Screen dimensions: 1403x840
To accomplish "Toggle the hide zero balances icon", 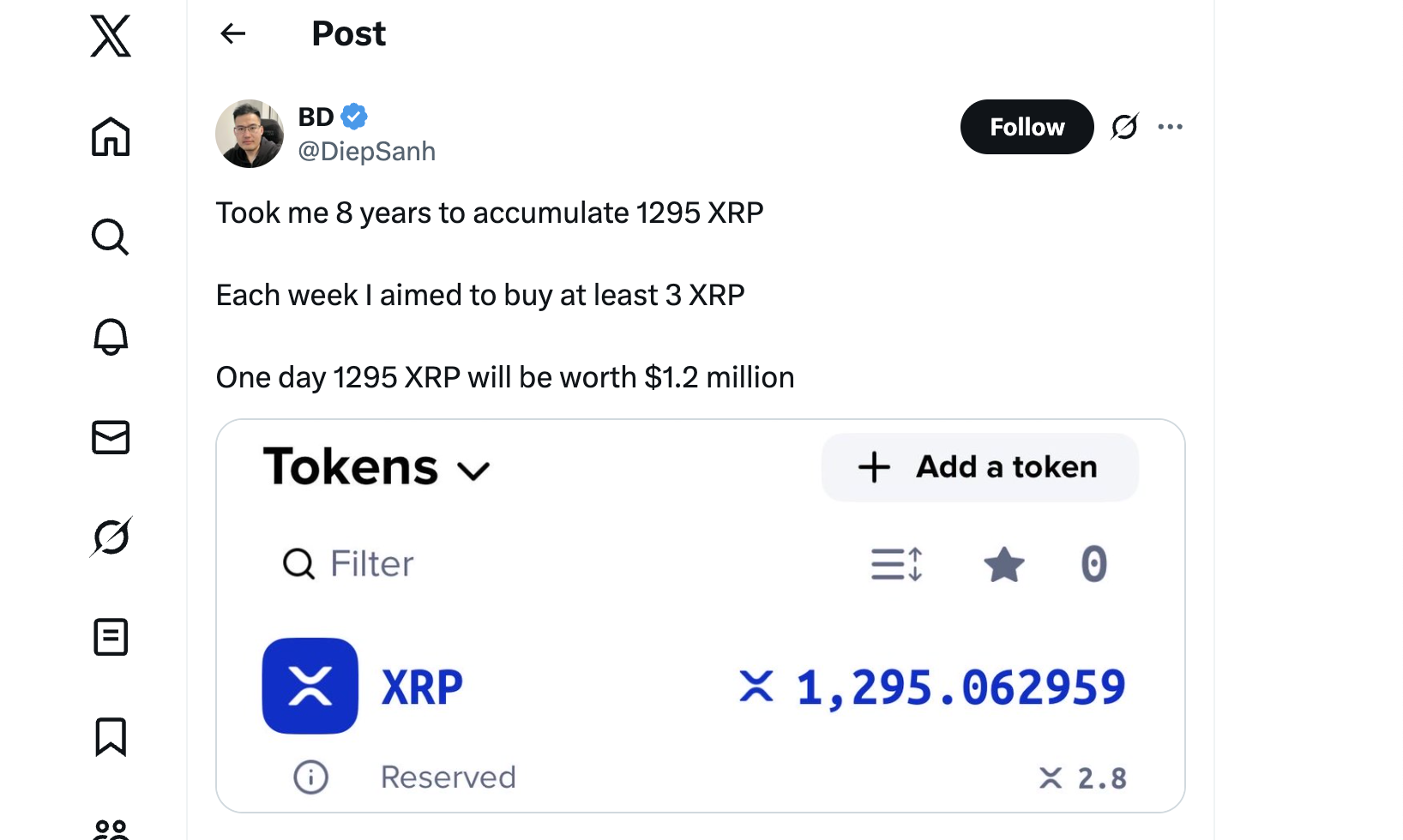I will [1093, 564].
